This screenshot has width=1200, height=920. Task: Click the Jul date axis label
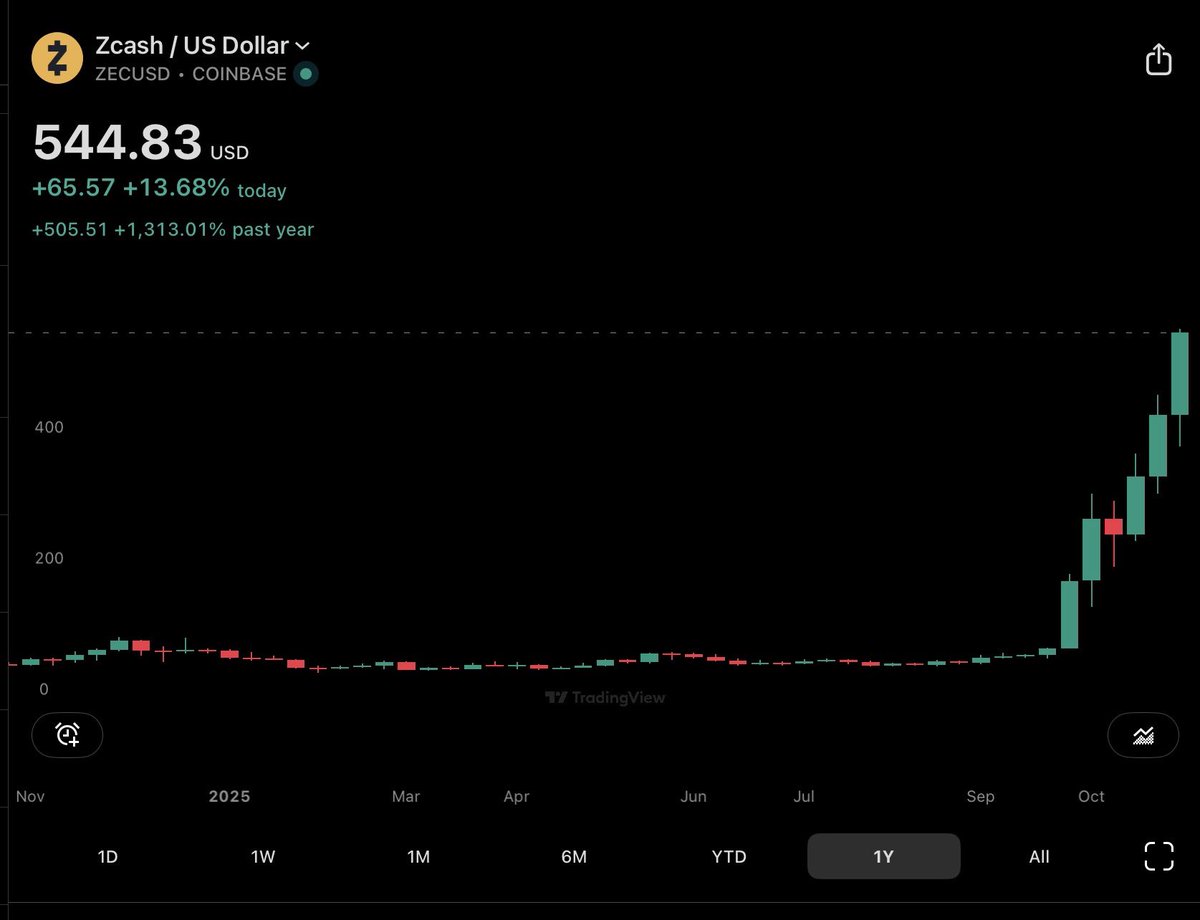803,797
